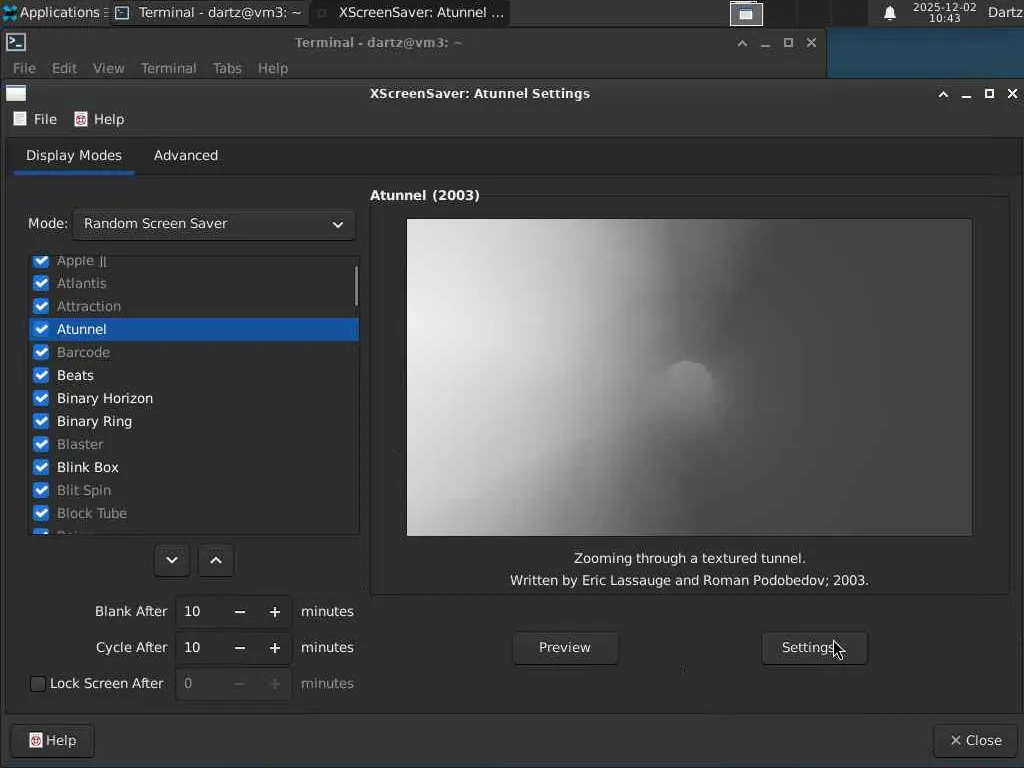The image size is (1024, 768).
Task: Click the XScreenSaver window icon in its title bar
Action: click(16, 93)
